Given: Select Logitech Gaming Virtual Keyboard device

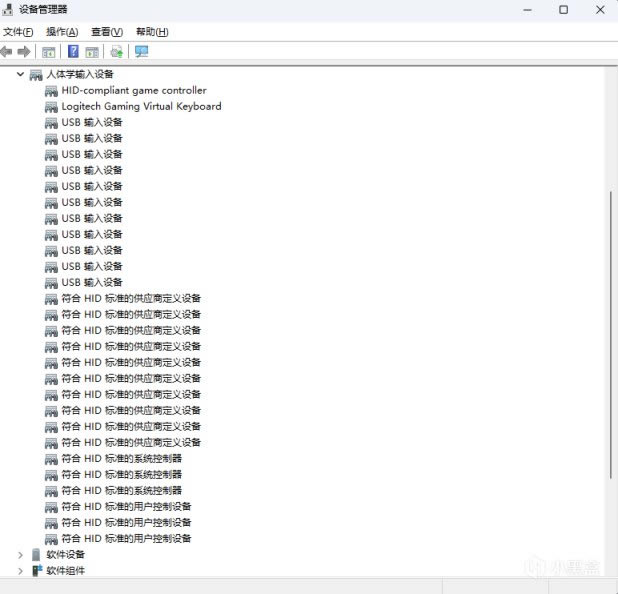Looking at the screenshot, I should click(x=141, y=106).
